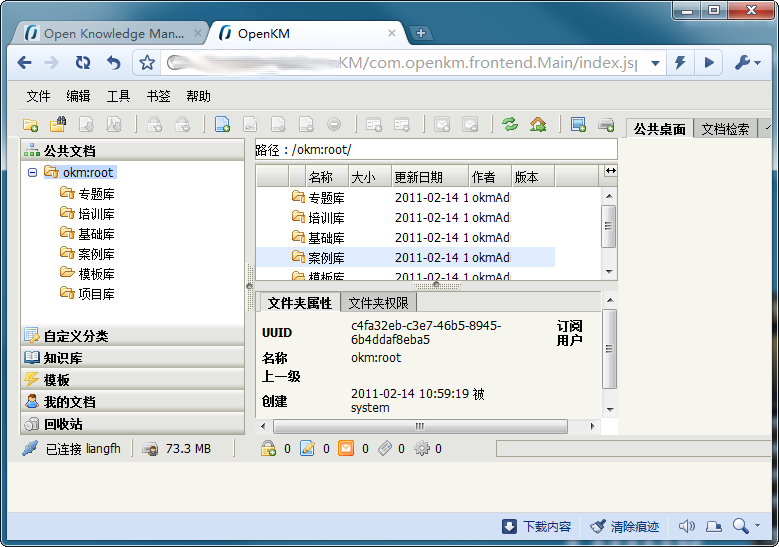
Task: Click the Cancel checkout document icon
Action: tap(306, 124)
